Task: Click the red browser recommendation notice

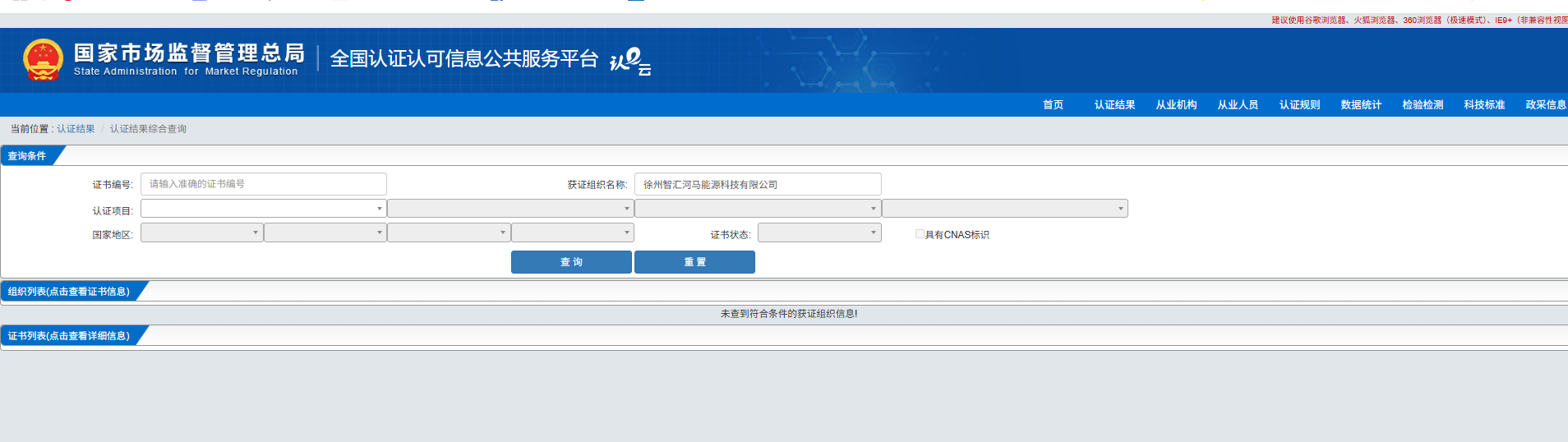Action: click(1419, 21)
